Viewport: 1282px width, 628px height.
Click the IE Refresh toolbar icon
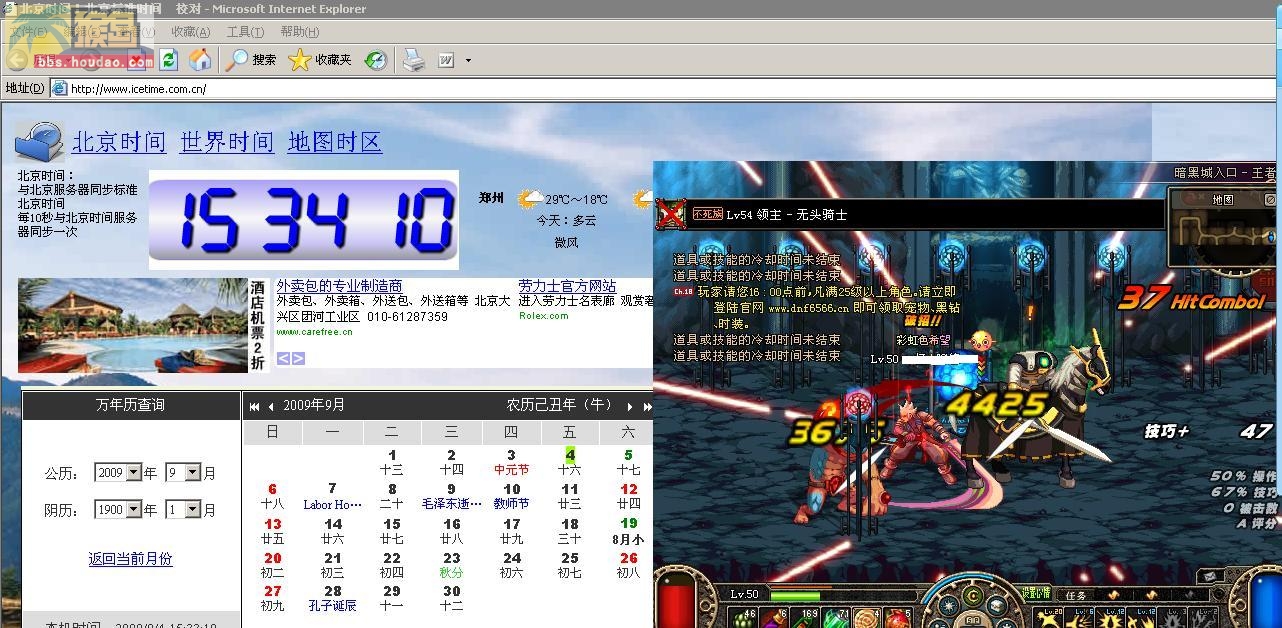[168, 60]
